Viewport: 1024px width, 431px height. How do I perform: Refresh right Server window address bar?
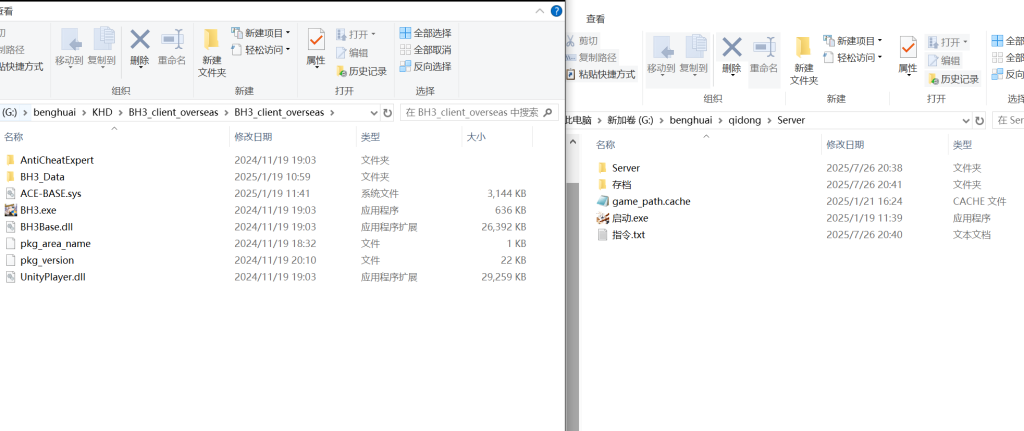tap(979, 121)
